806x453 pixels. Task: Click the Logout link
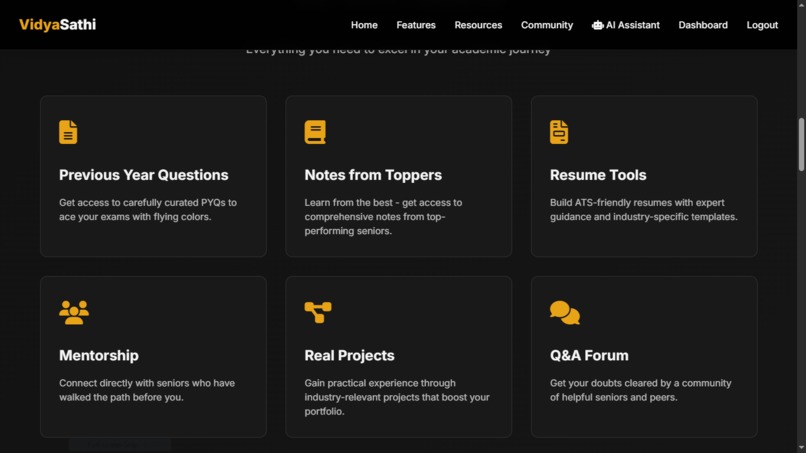(x=762, y=25)
